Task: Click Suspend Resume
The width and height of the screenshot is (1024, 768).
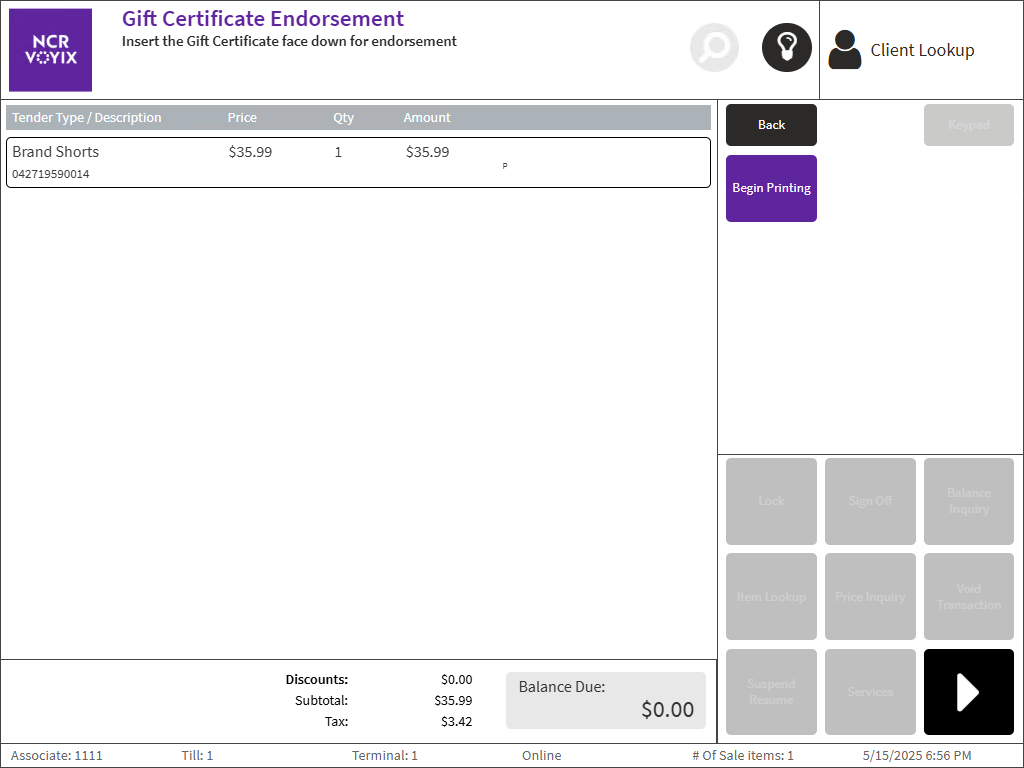Action: click(x=771, y=692)
